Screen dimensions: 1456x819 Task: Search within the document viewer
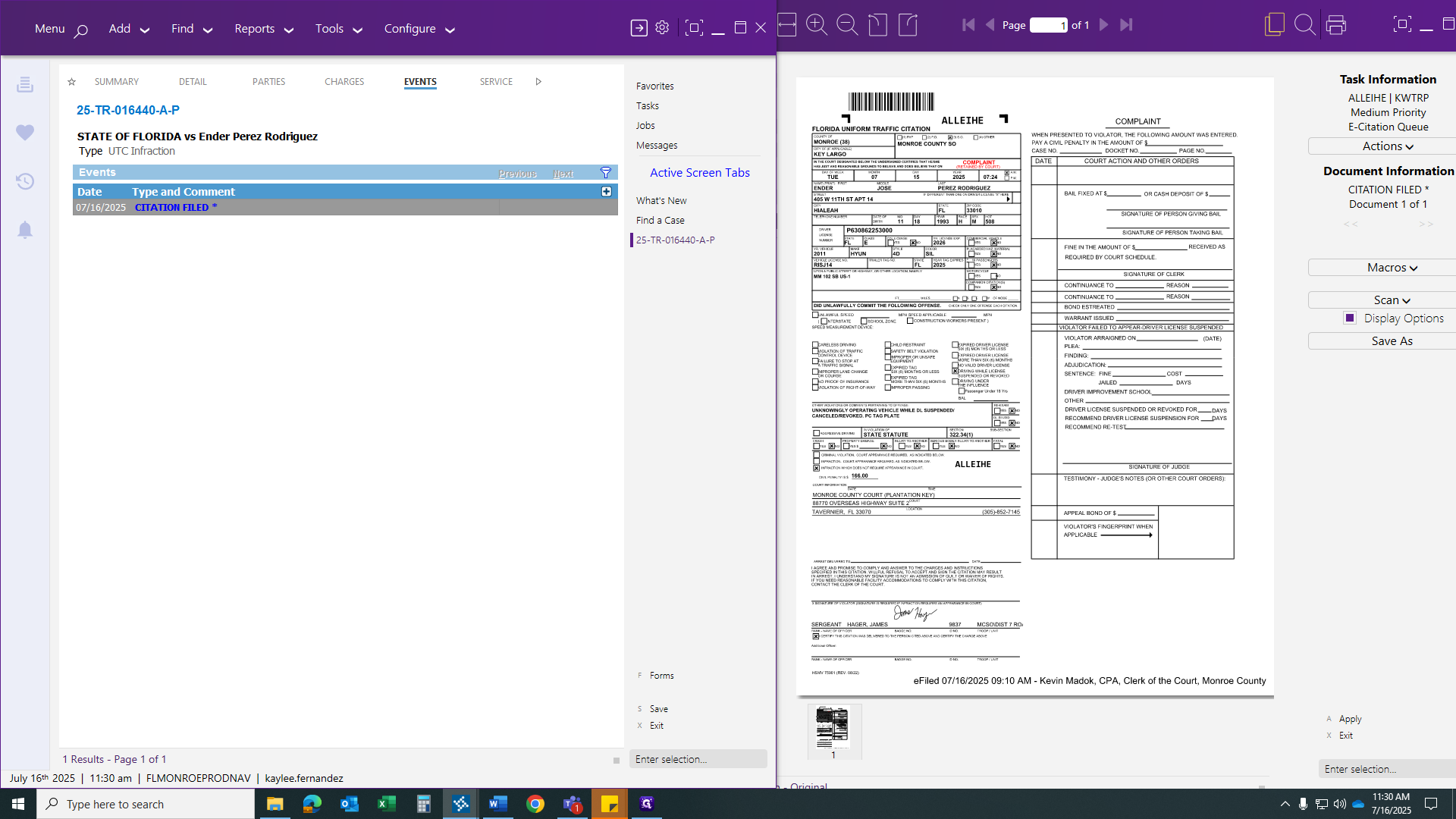pos(1305,25)
